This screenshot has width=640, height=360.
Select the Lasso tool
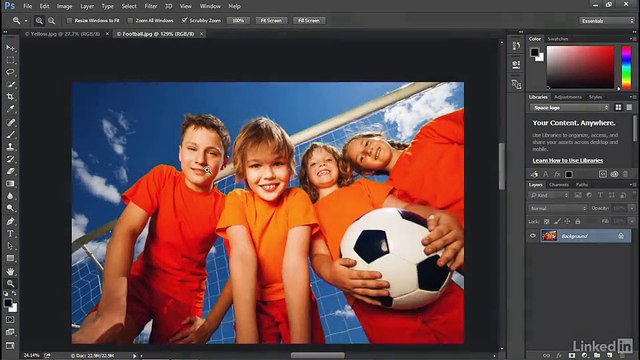(10, 72)
